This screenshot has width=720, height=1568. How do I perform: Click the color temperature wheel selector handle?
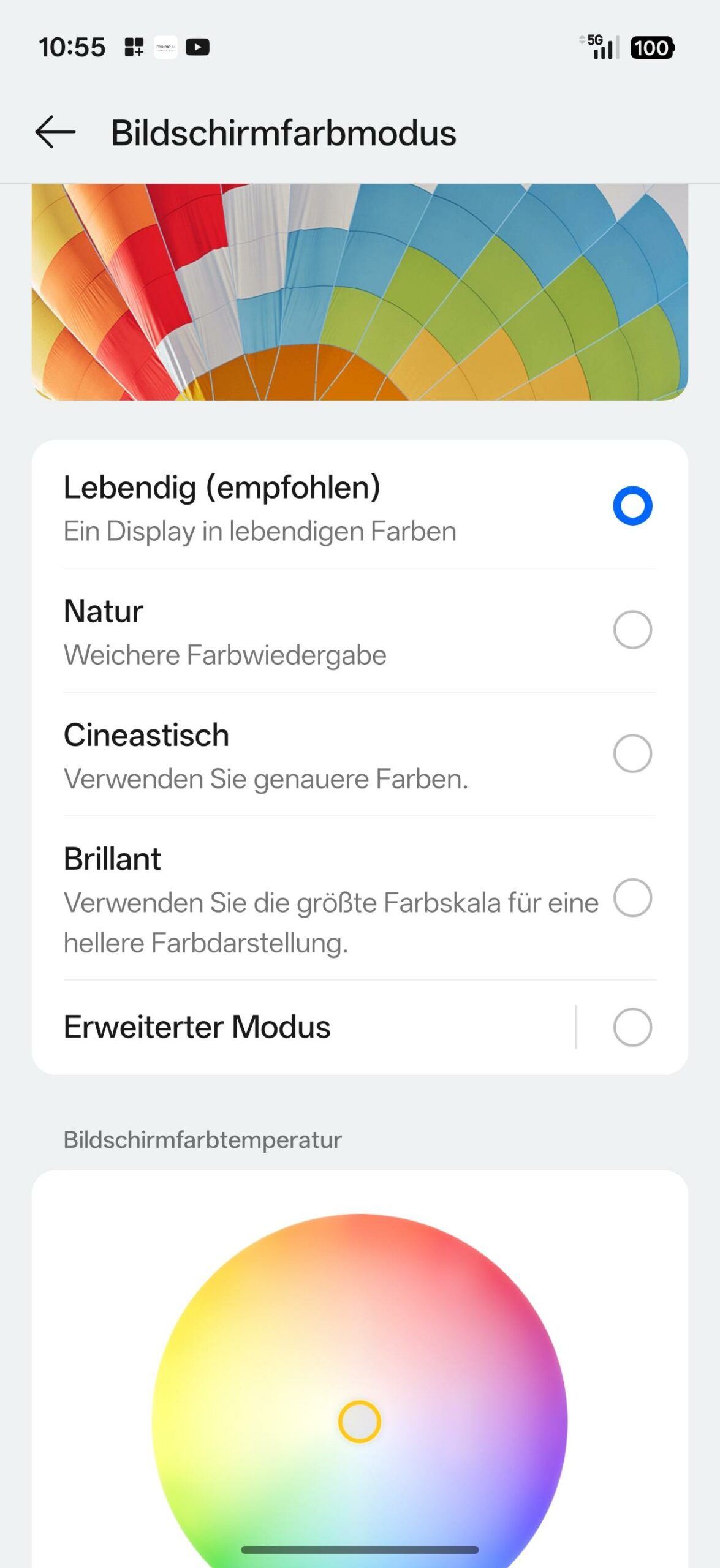point(360,1422)
